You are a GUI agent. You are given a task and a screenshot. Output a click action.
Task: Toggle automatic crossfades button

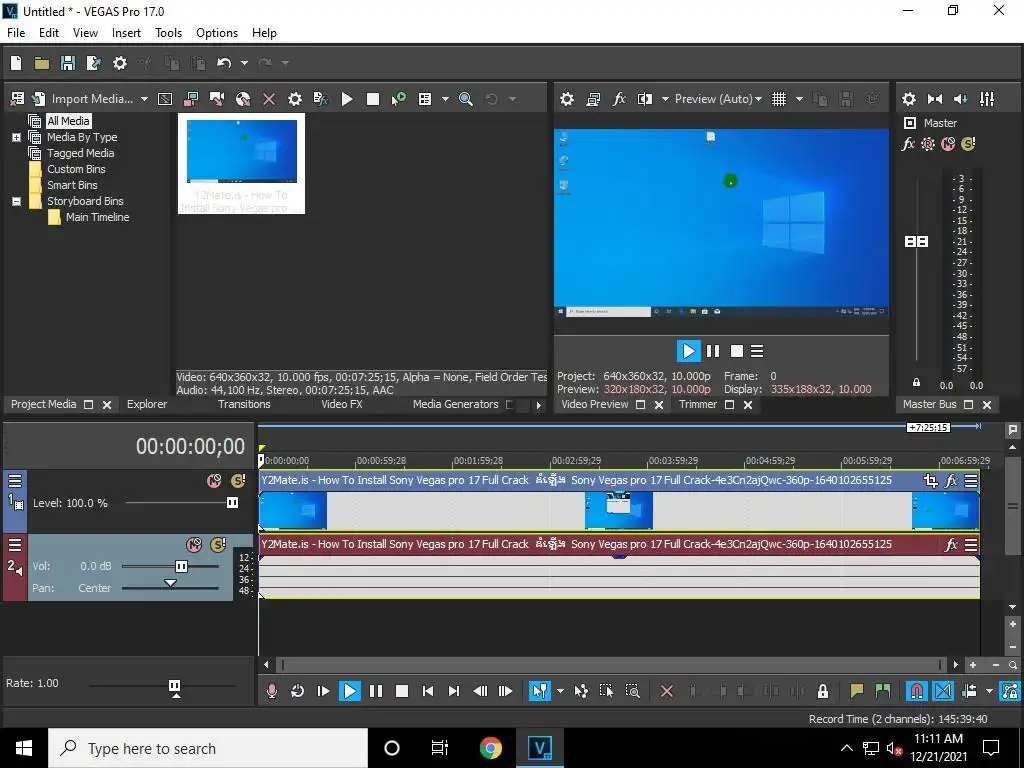(942, 691)
